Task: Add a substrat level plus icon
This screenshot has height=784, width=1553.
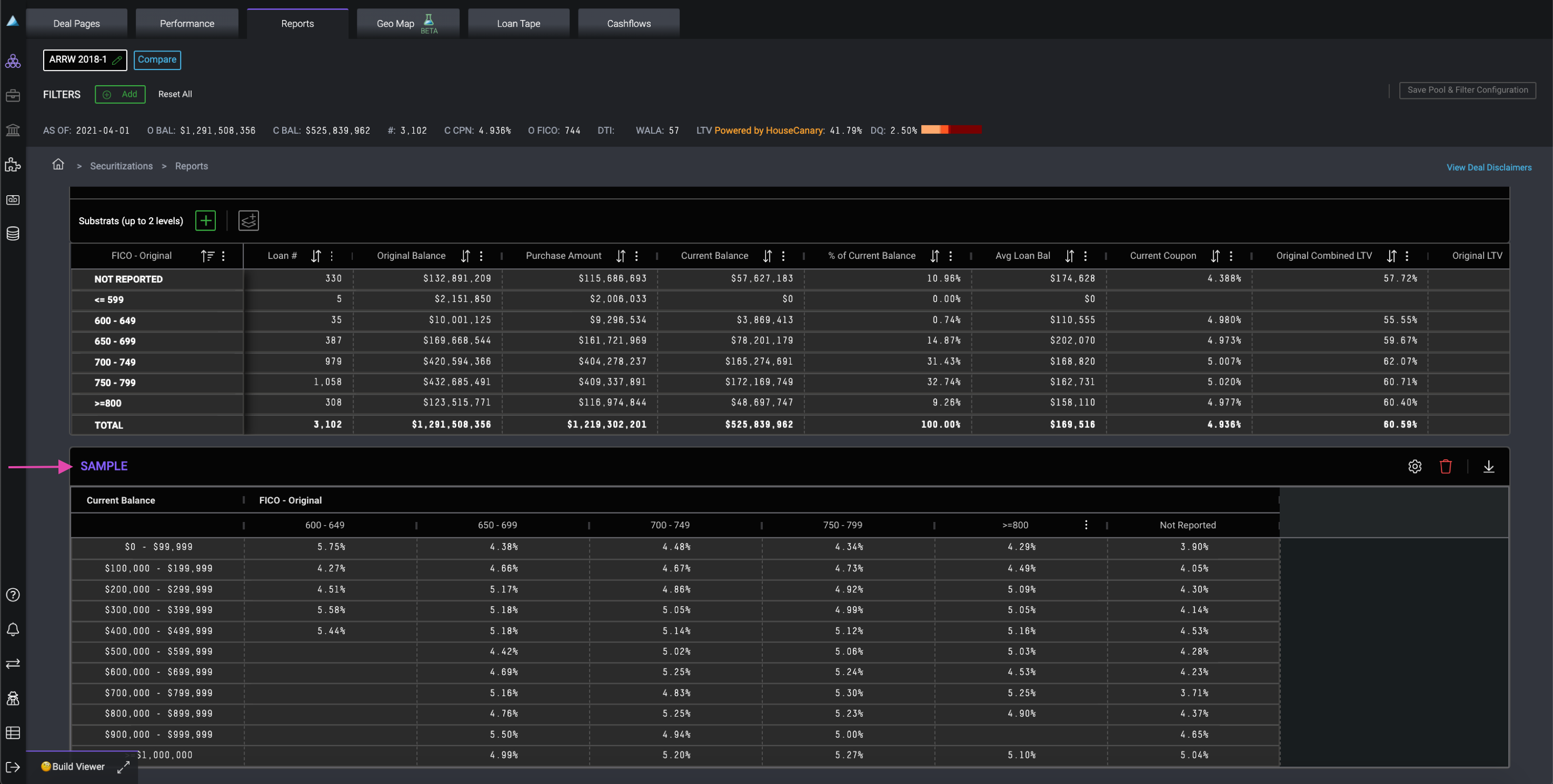Action: click(206, 220)
